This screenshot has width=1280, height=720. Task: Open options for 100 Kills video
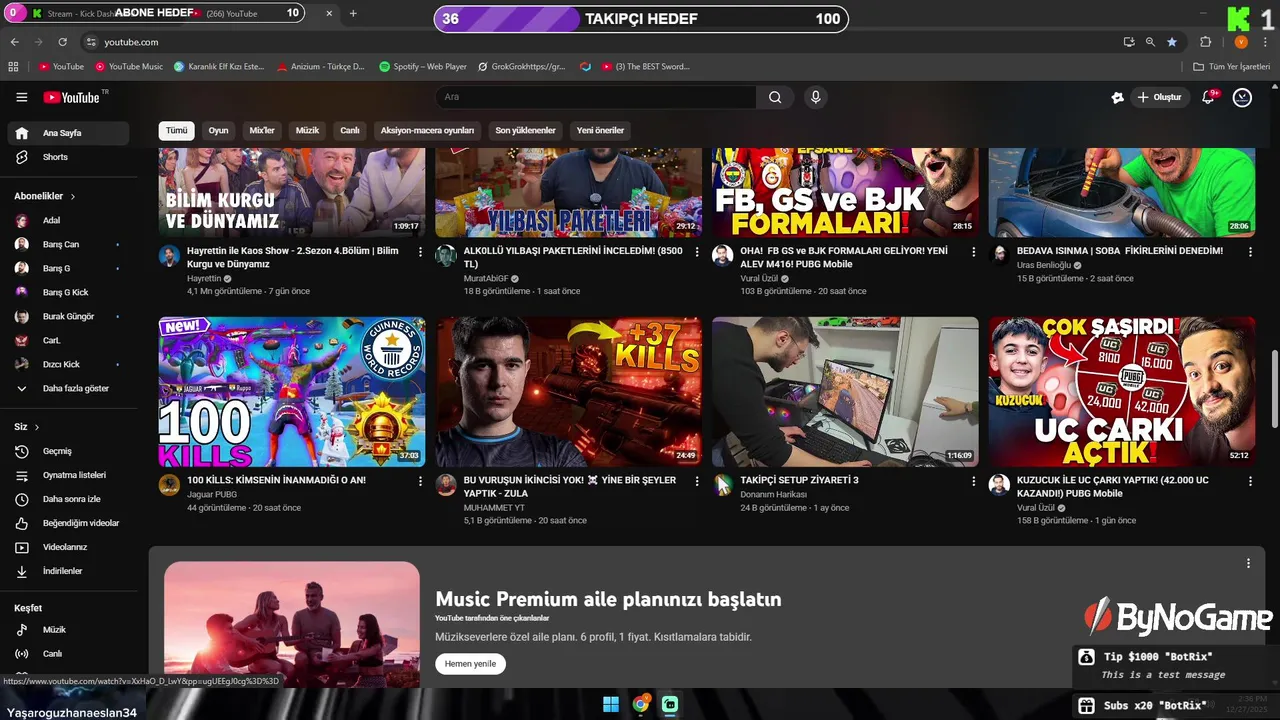point(420,481)
